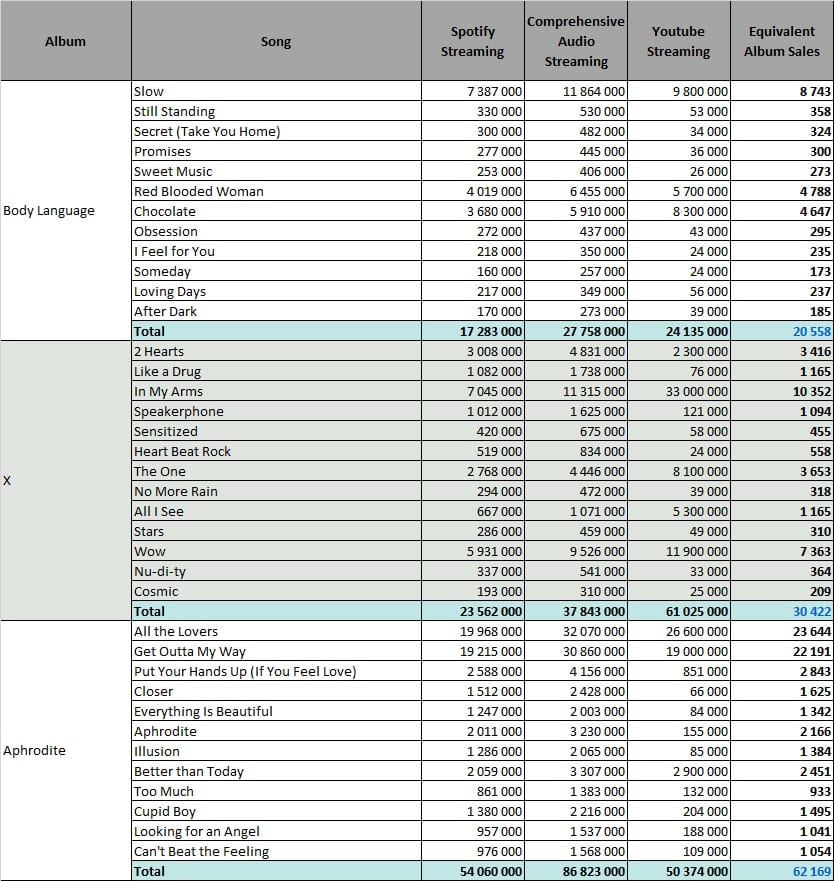Screen dimensions: 834x881
Task: Select the Aphrodite album cell
Action: click(x=66, y=751)
